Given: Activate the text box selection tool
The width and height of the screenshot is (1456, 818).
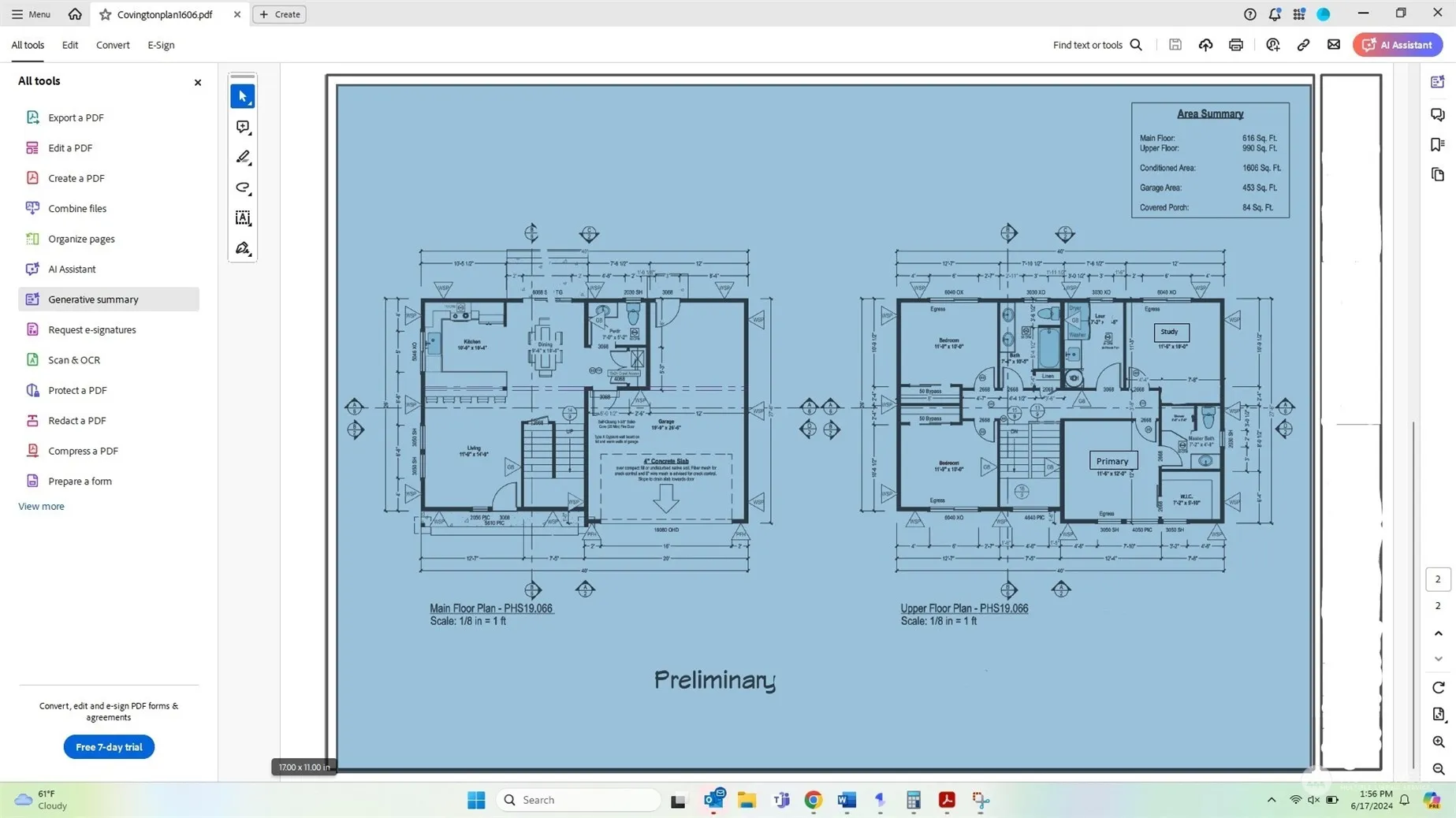Looking at the screenshot, I should pyautogui.click(x=243, y=218).
